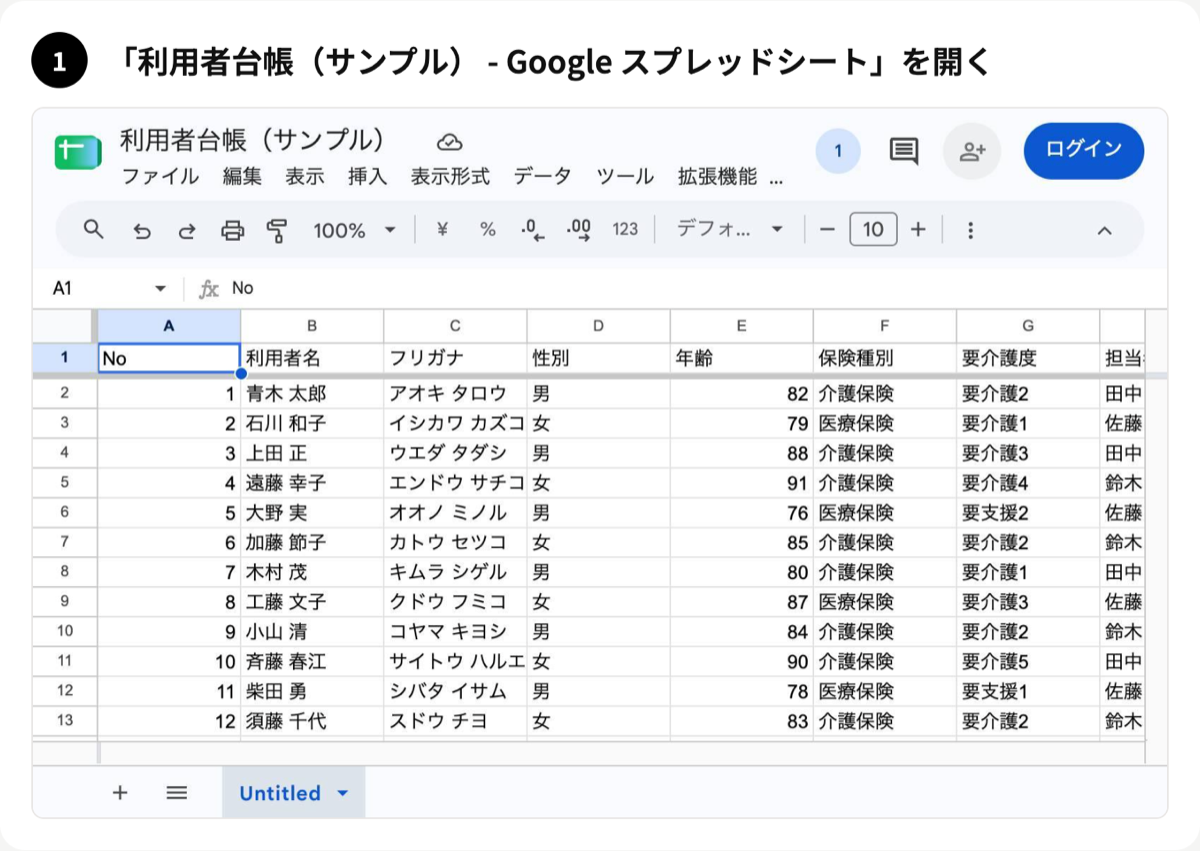Decrease font size with minus button

coord(827,230)
